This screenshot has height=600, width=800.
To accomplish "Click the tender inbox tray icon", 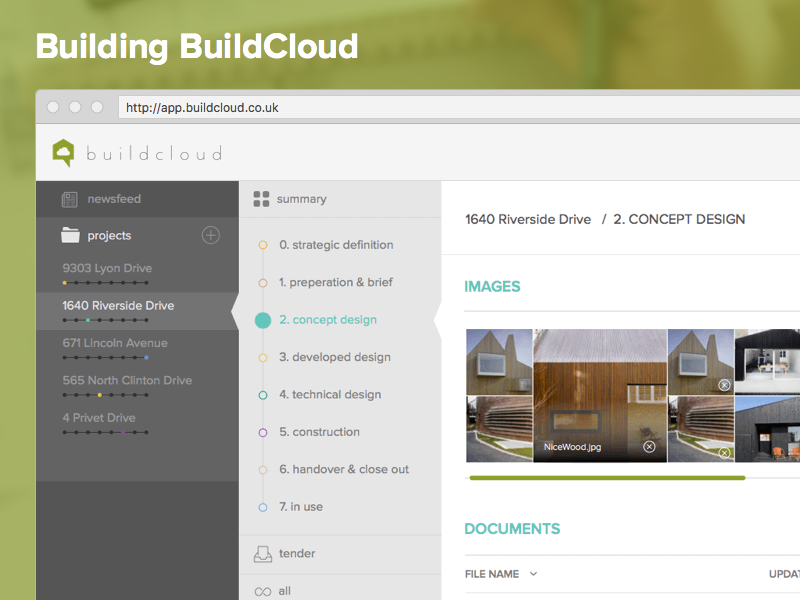I will (x=263, y=554).
